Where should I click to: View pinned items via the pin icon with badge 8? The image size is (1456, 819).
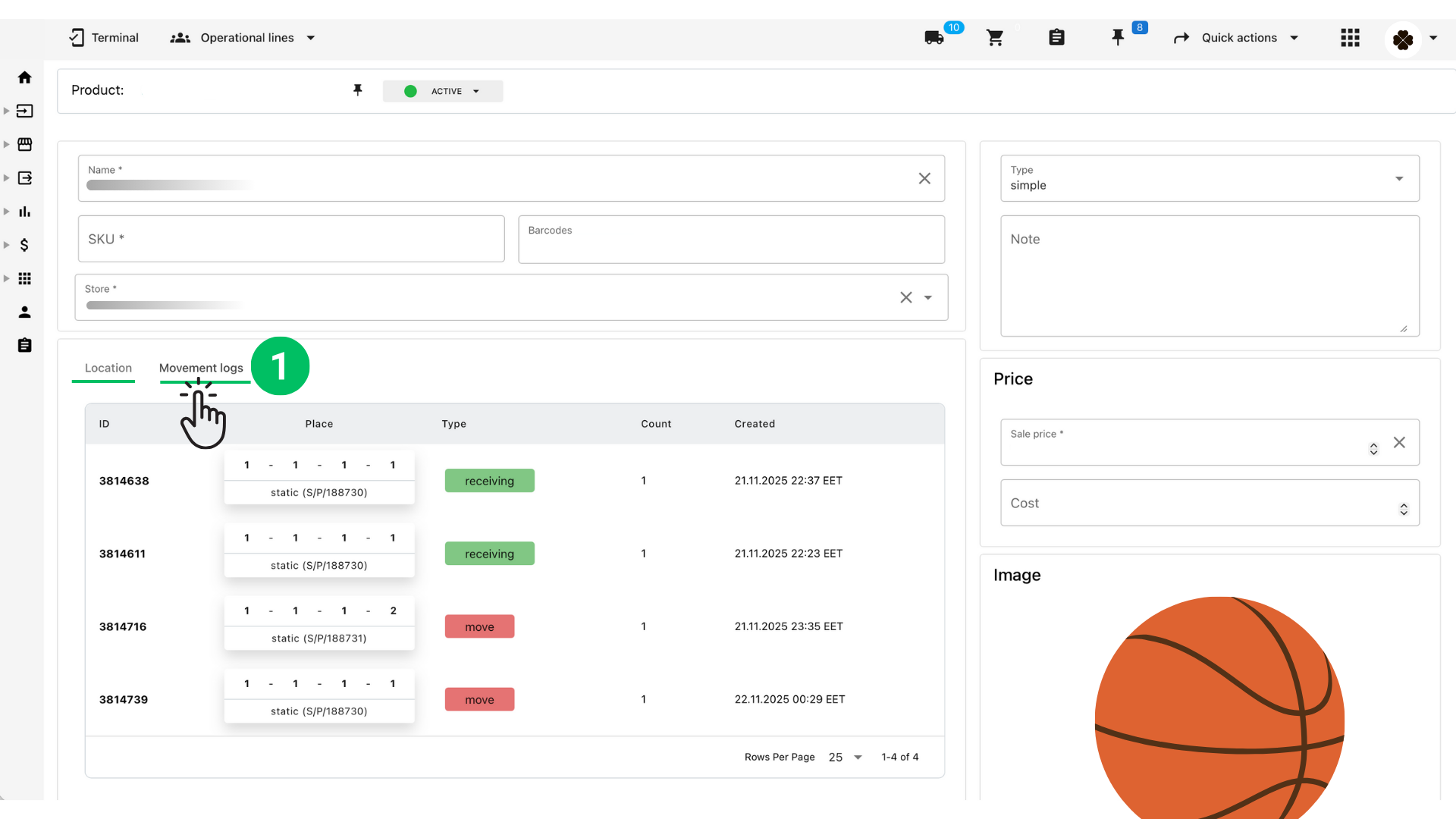point(1119,37)
